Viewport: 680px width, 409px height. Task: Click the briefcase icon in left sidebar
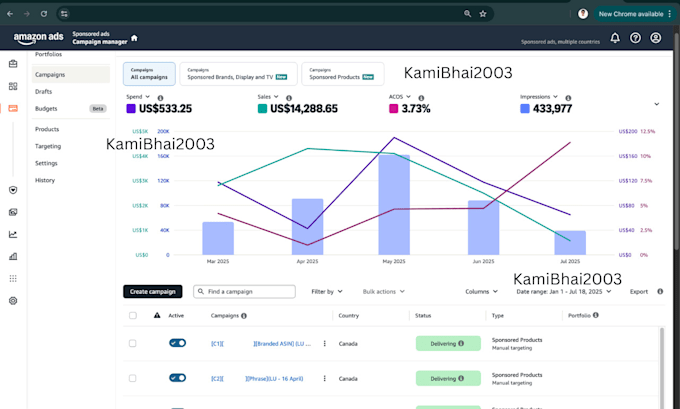point(13,64)
